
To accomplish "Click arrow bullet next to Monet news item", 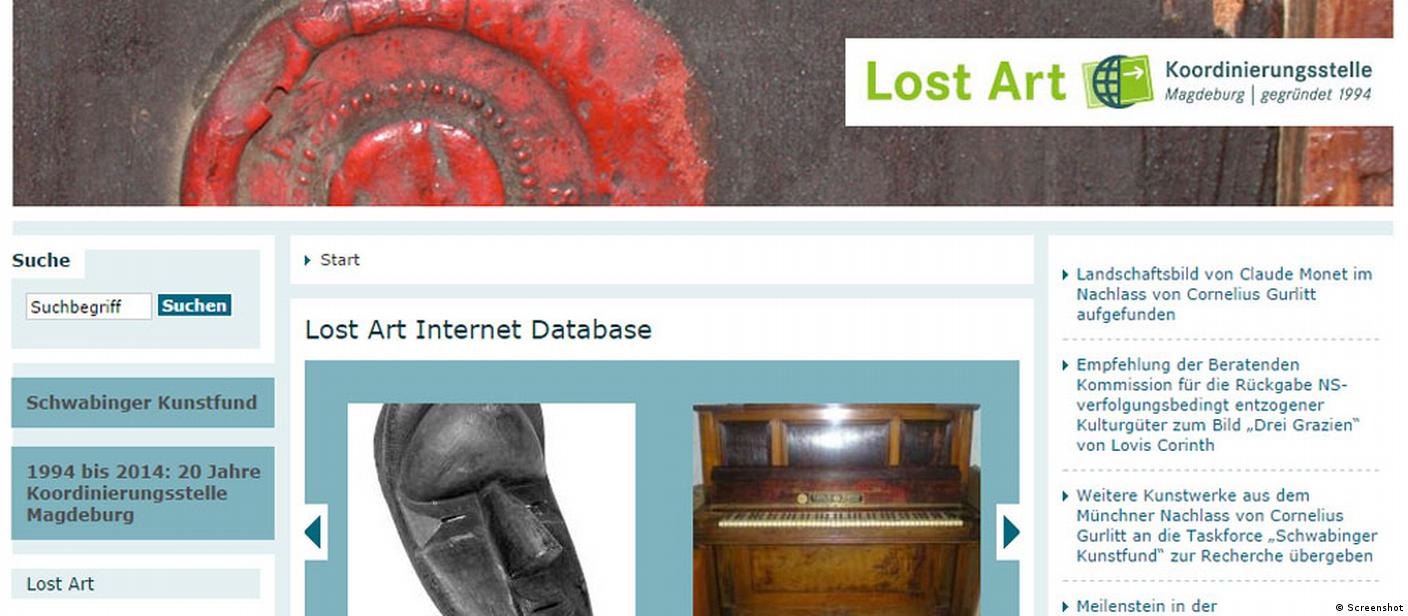I will pyautogui.click(x=1066, y=274).
